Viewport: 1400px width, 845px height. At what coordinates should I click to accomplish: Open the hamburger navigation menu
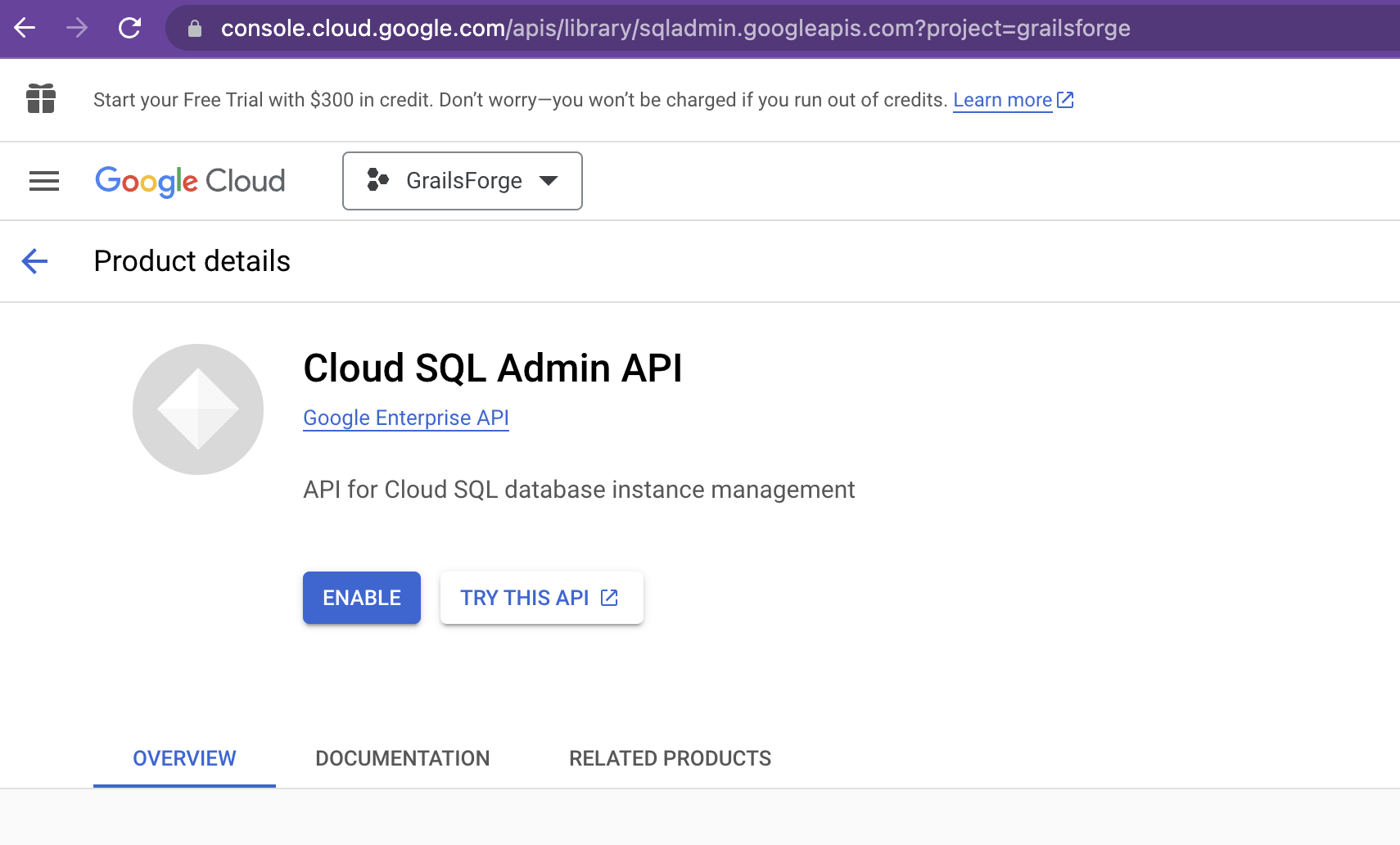(44, 181)
